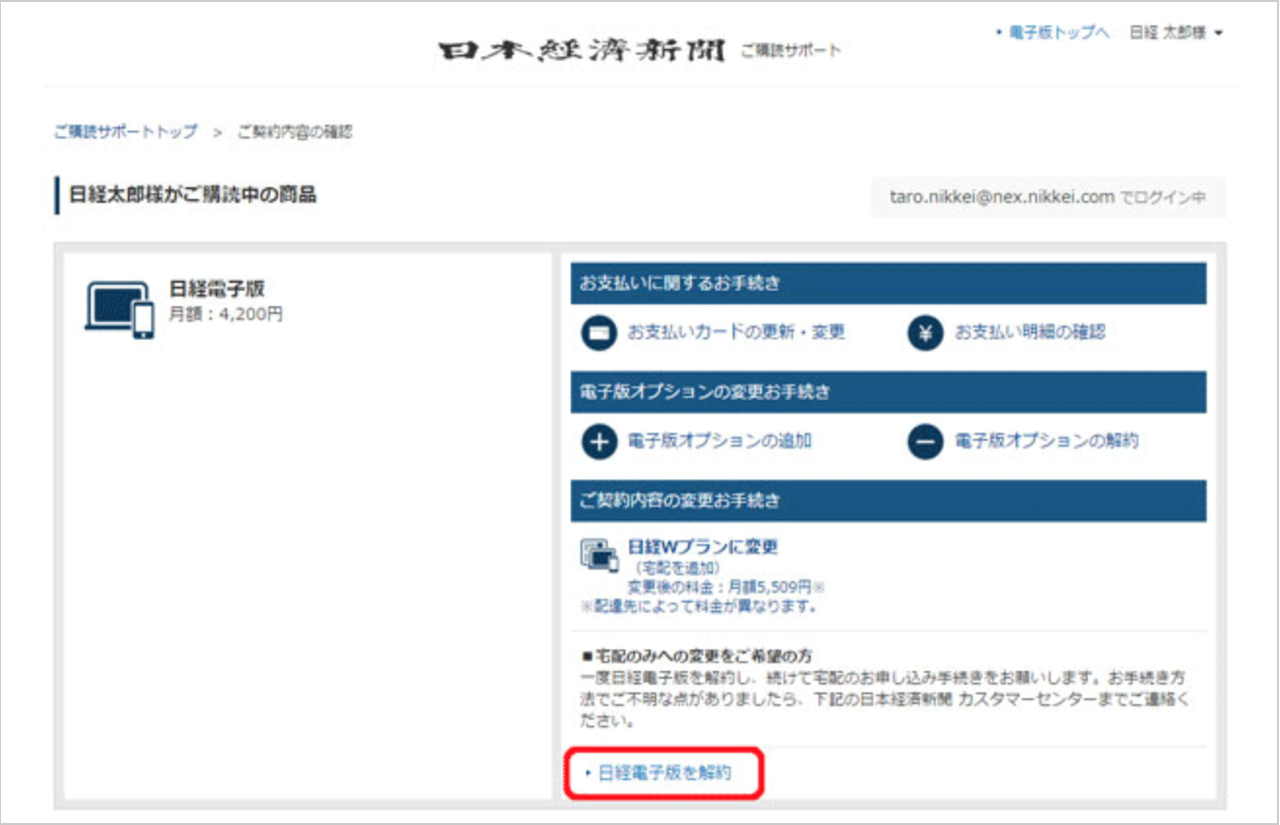The width and height of the screenshot is (1280, 825).
Task: Click the 変更後の料金：月額5,509円 text
Action: [x=721, y=587]
